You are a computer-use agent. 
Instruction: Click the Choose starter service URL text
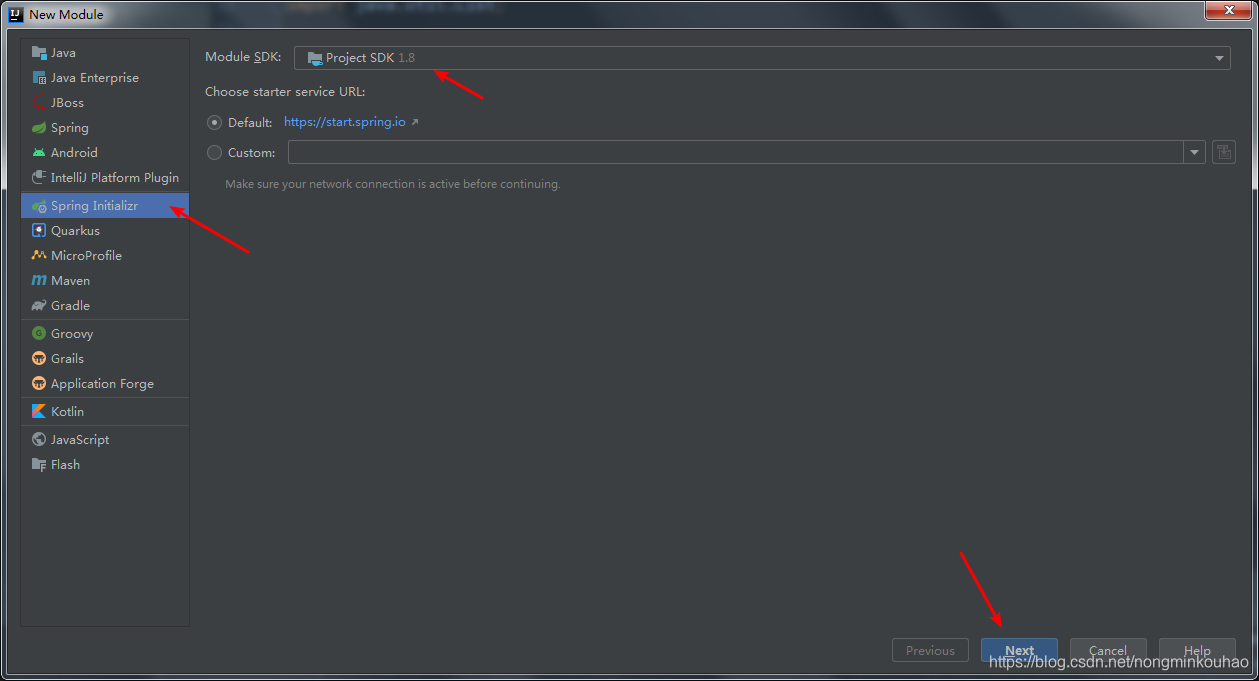(285, 92)
